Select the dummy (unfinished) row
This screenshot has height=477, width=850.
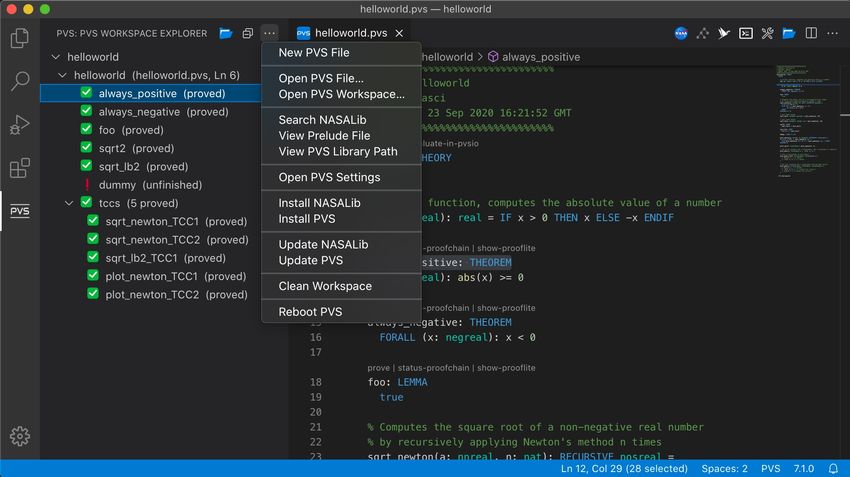[151, 185]
